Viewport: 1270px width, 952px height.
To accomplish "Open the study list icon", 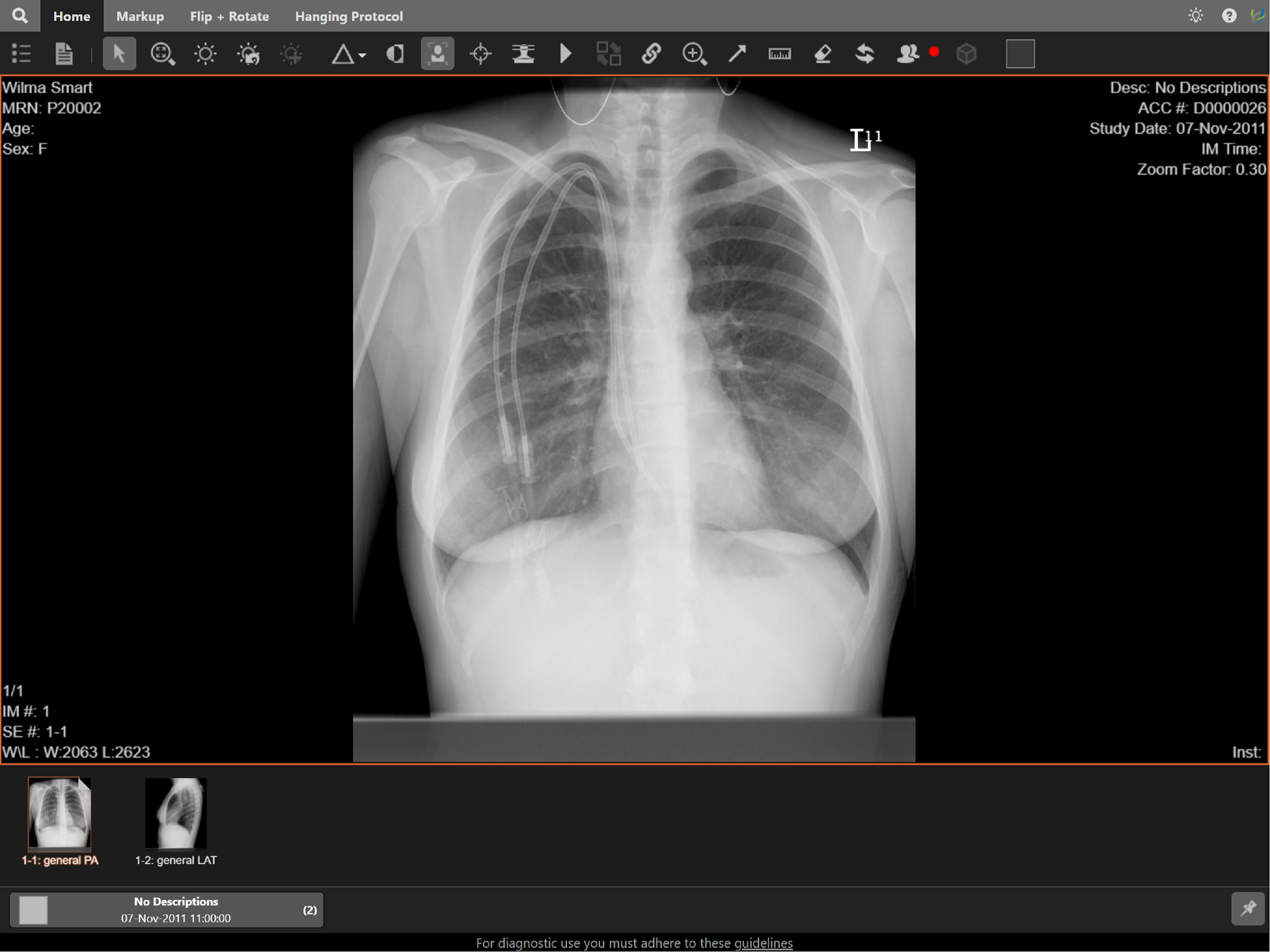I will (x=21, y=53).
